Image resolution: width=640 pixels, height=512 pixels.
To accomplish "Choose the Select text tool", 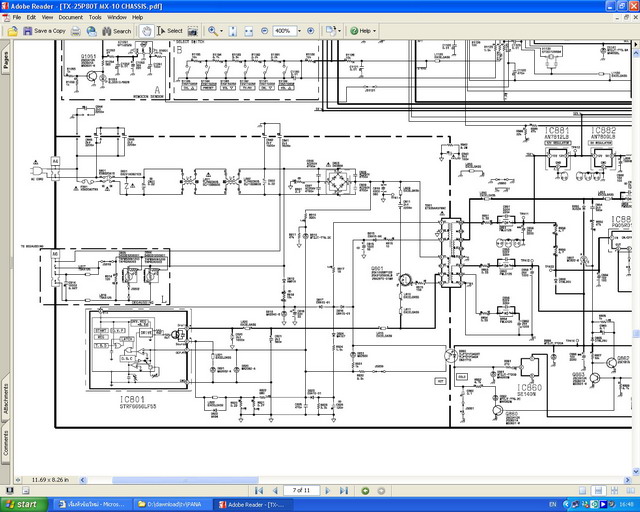I will [170, 31].
